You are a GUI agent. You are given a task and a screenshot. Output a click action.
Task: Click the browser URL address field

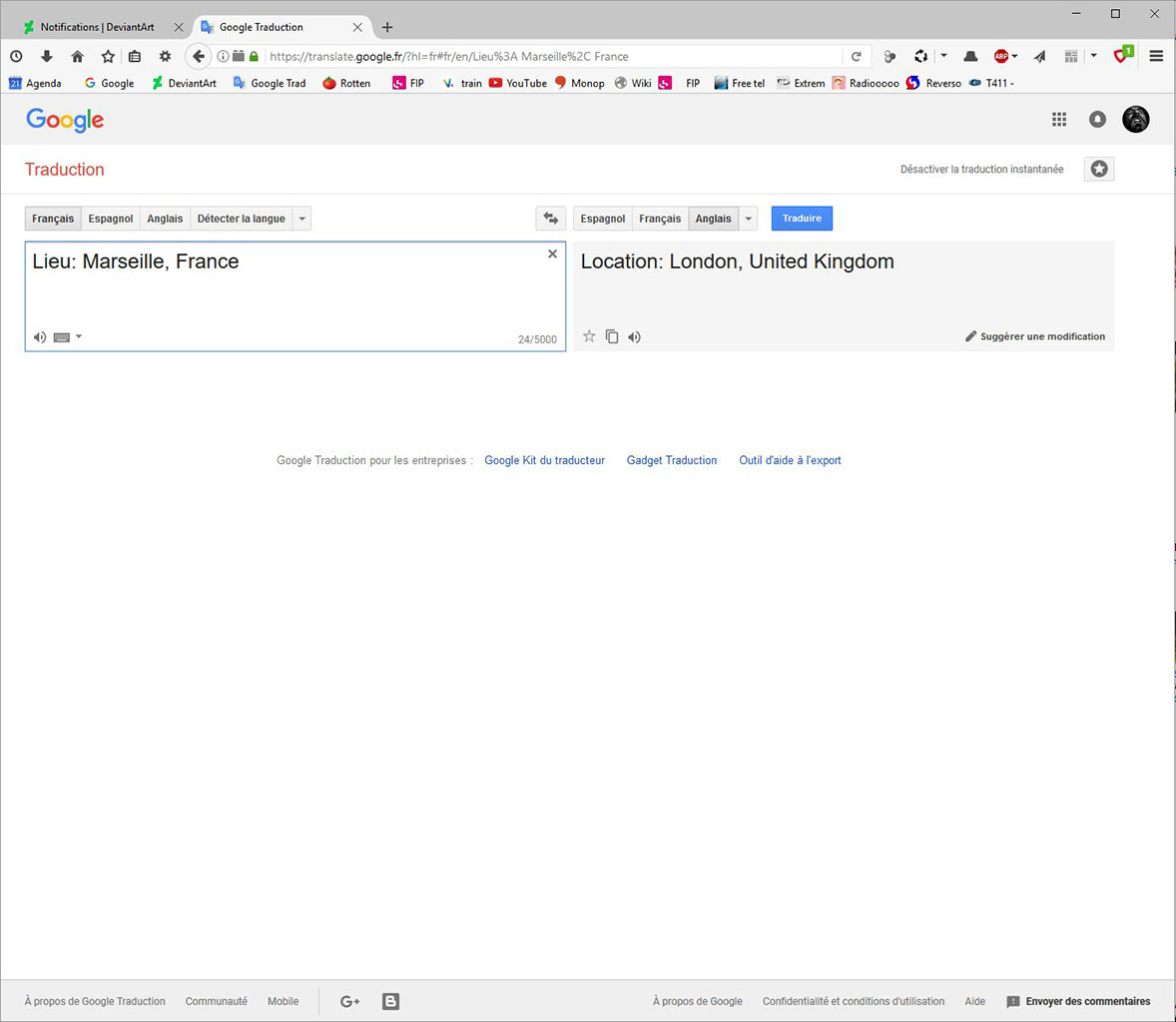[x=553, y=56]
